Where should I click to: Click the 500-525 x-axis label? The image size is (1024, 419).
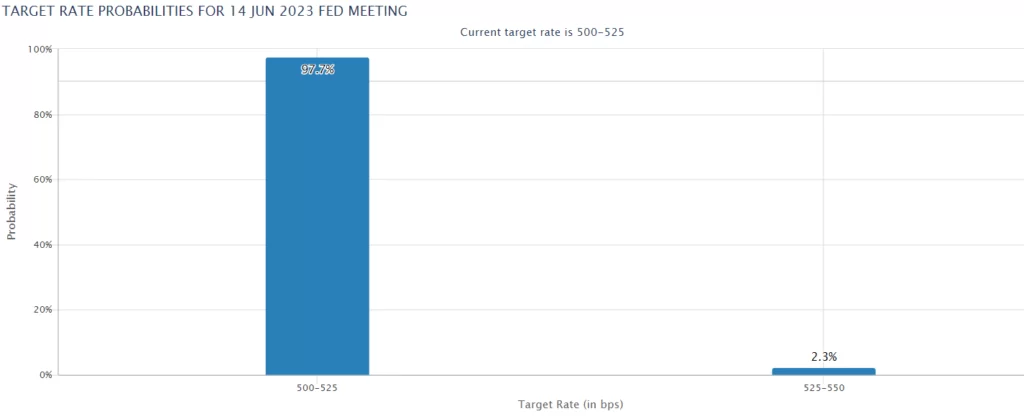317,386
